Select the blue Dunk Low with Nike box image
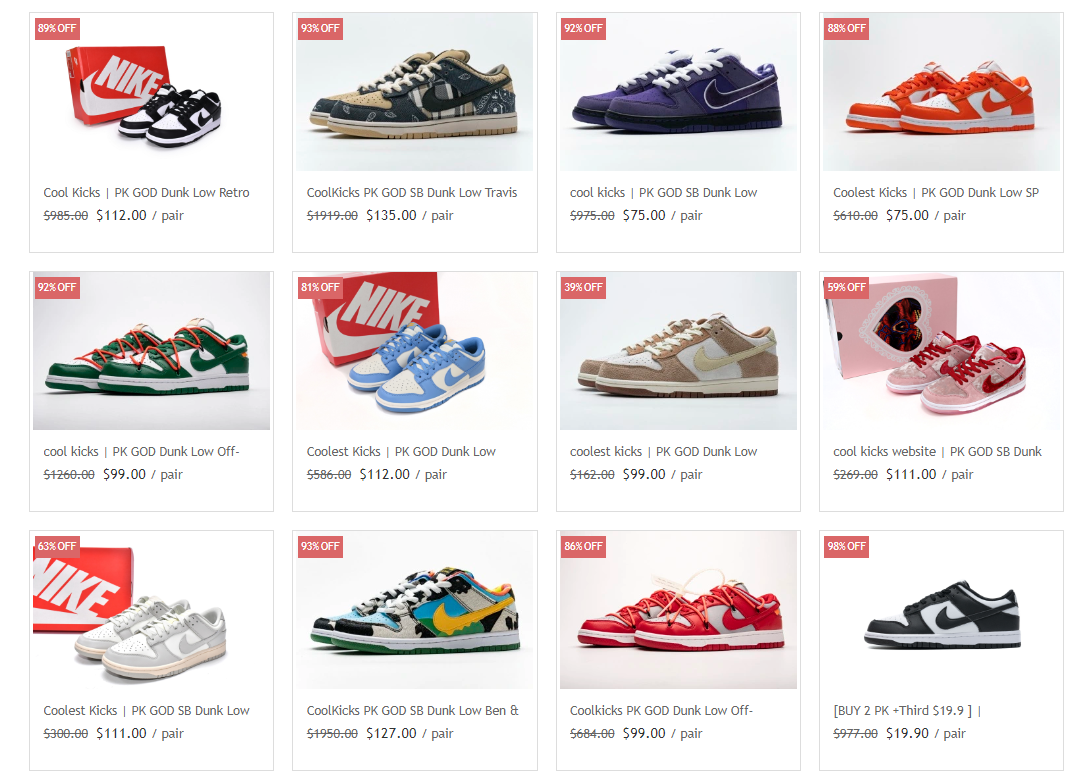The height and width of the screenshot is (783, 1086). pyautogui.click(x=414, y=351)
